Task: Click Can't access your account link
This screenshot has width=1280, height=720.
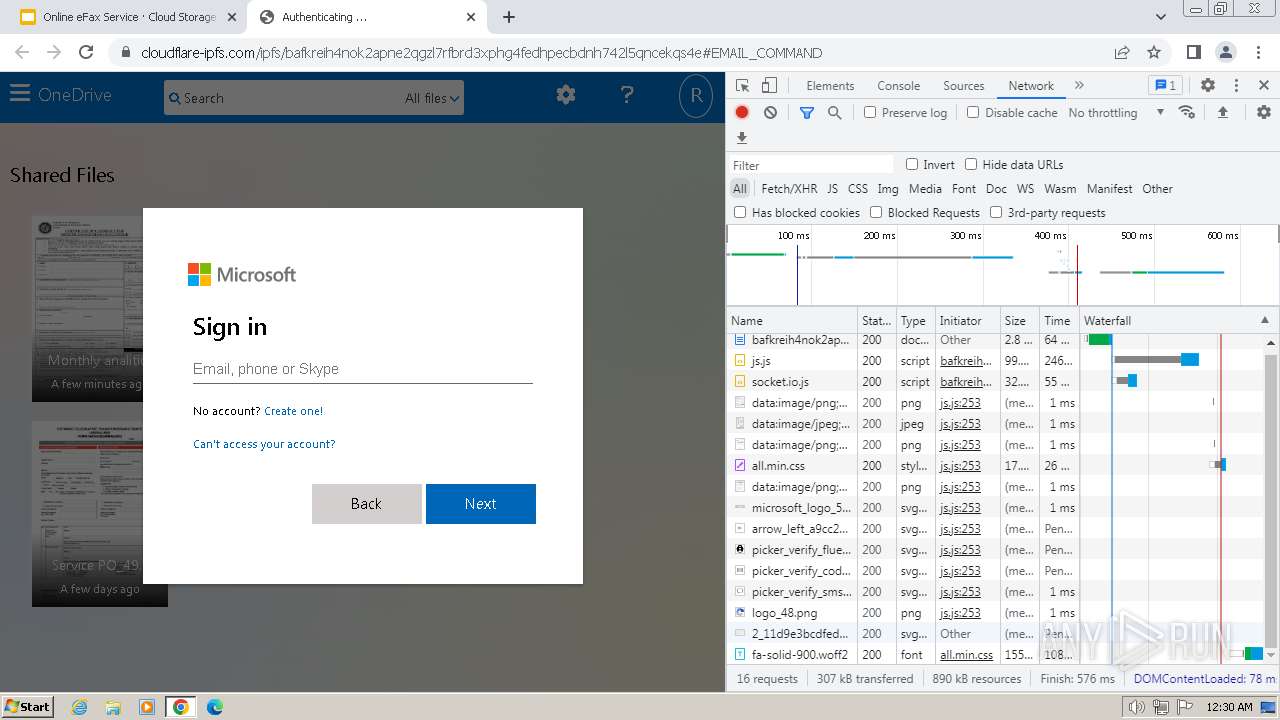Action: pos(264,444)
